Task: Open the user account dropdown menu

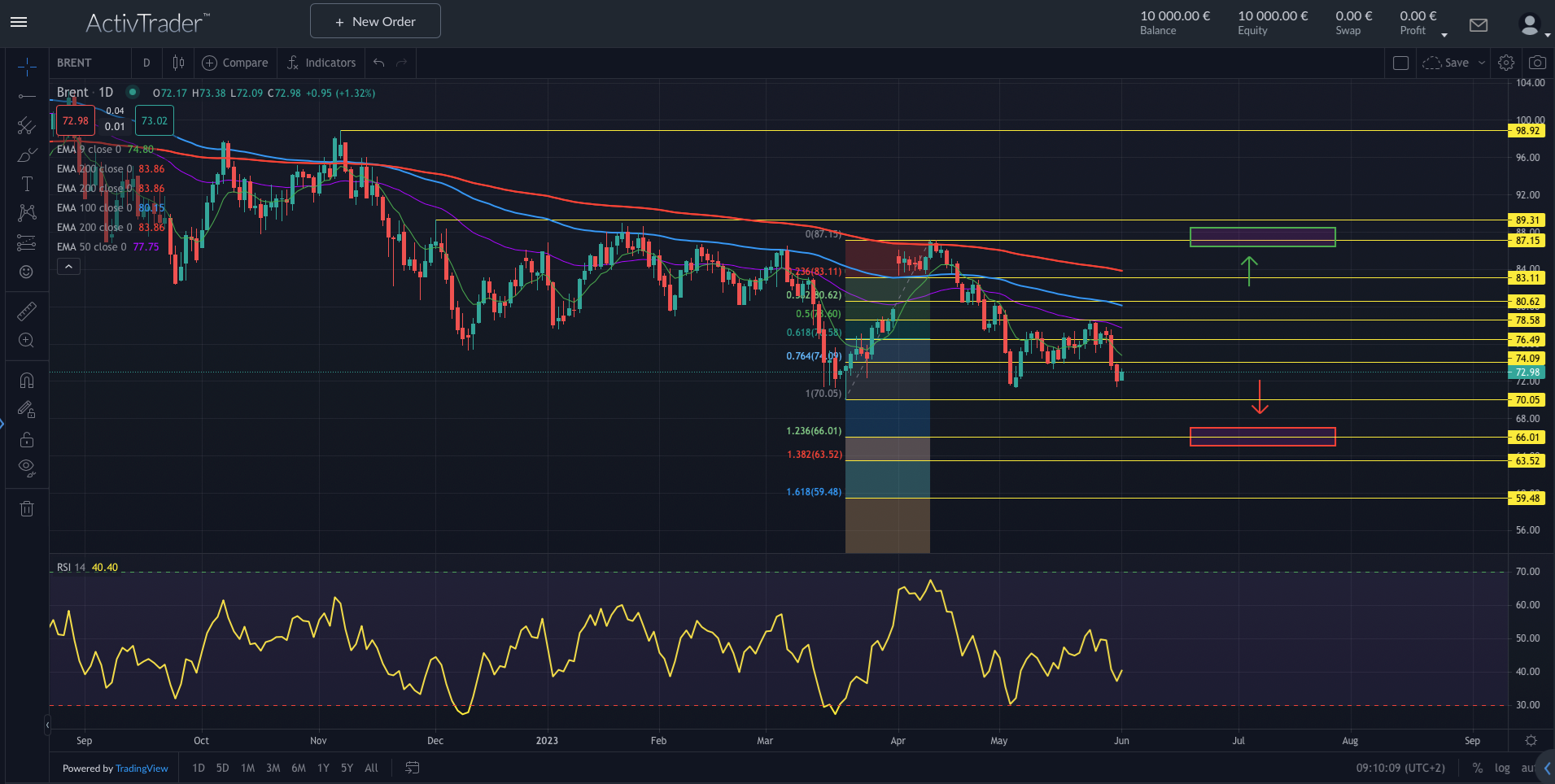Action: pos(1533,25)
